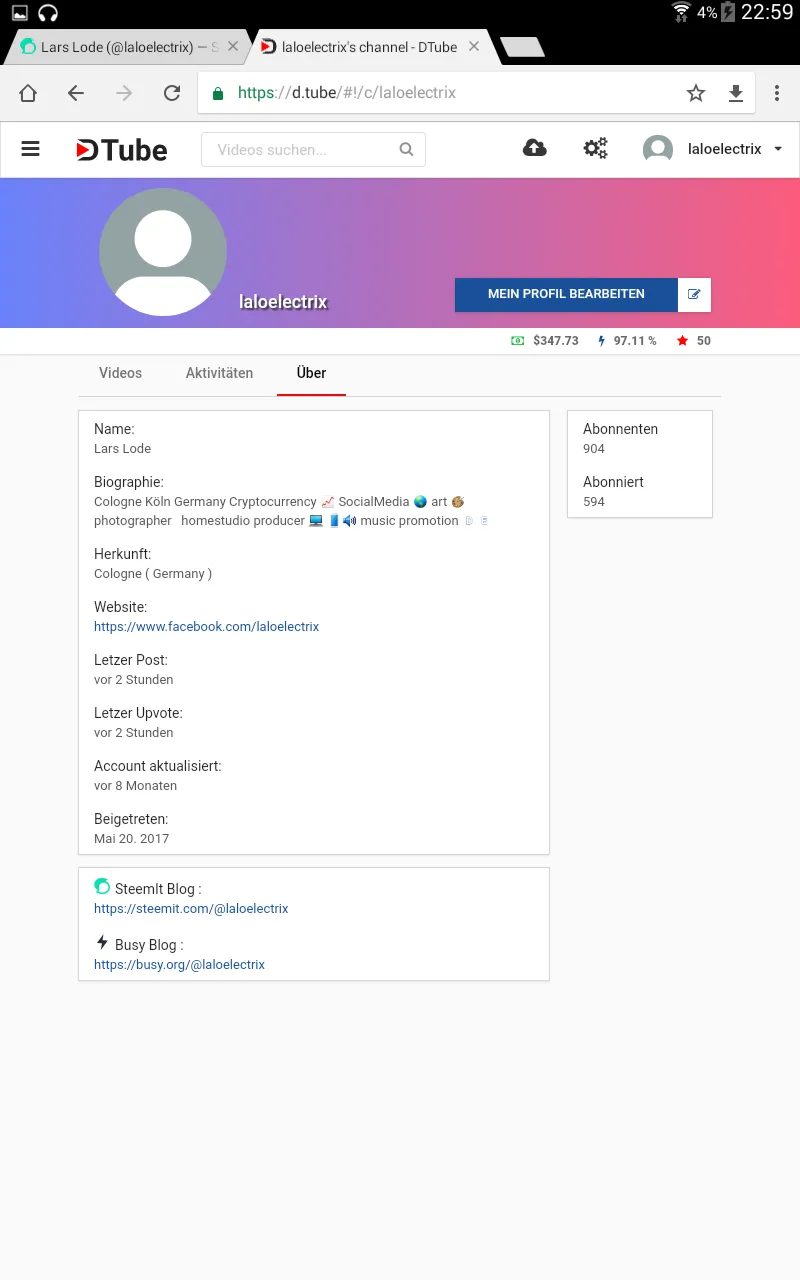Screen dimensions: 800x1280
Task: Tap the status bar image notification icon
Action: (19, 13)
